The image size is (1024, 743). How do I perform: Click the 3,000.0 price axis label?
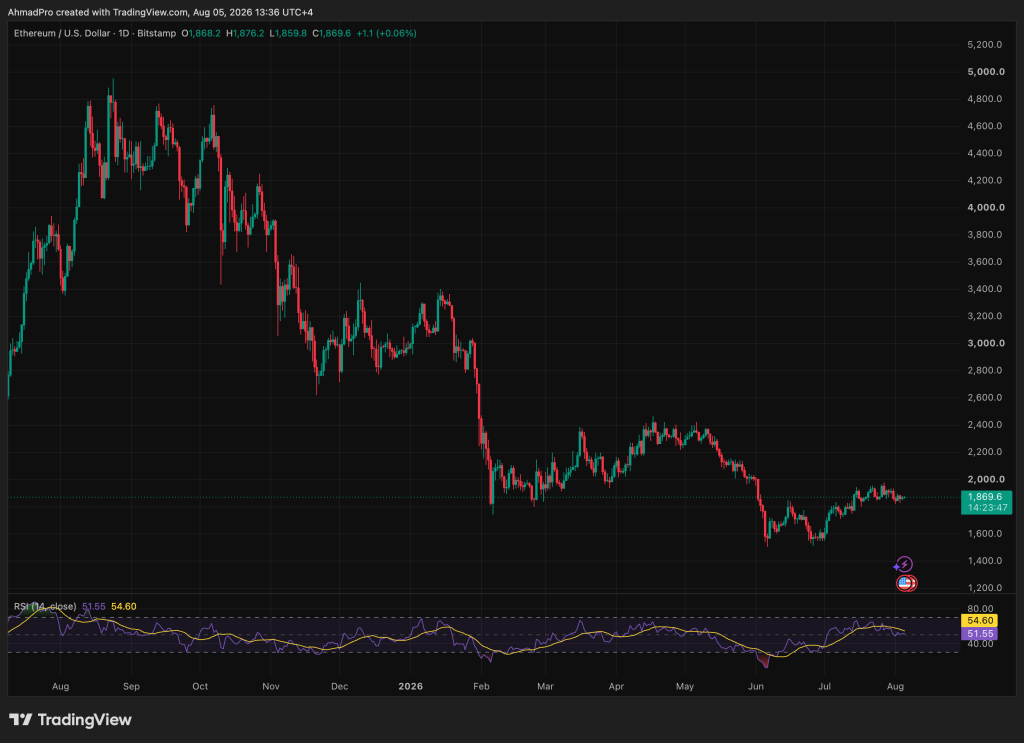(x=985, y=343)
